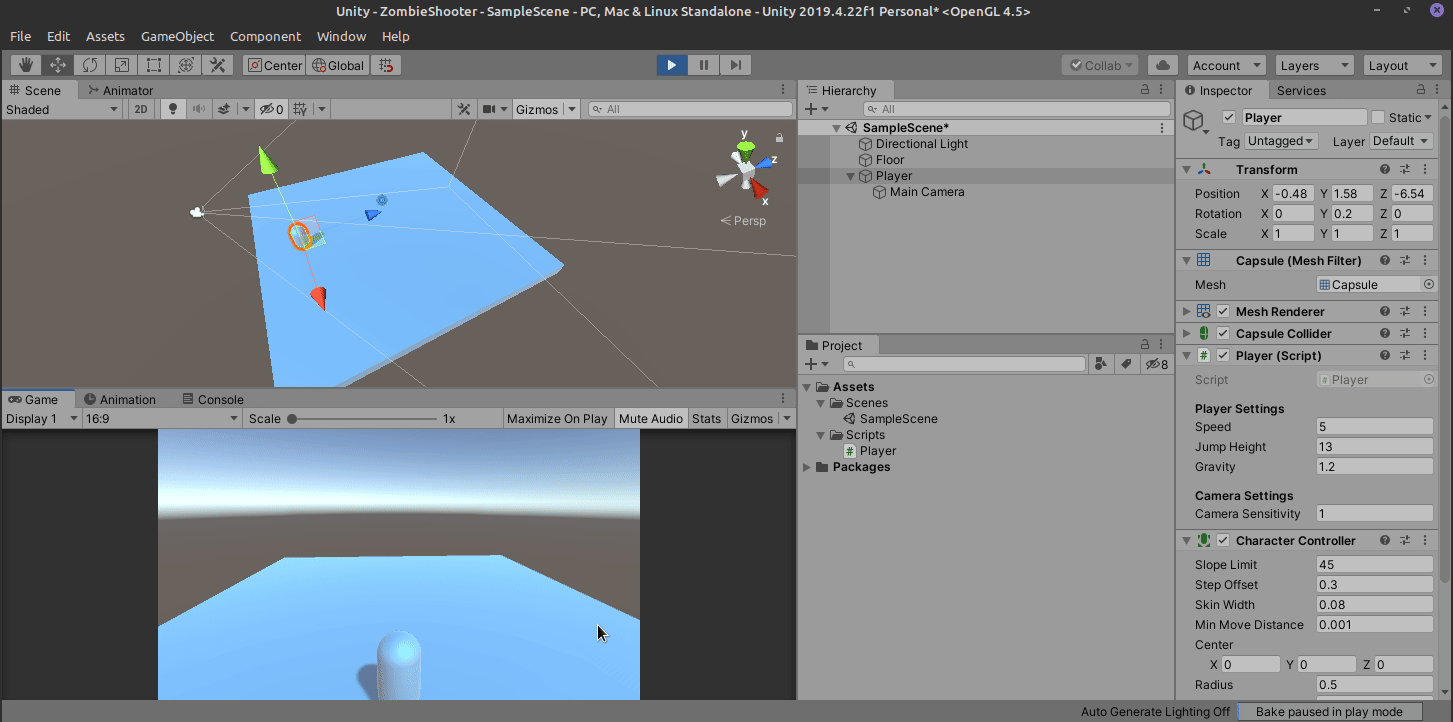Switch to the Services tab
The image size is (1453, 722).
click(1301, 90)
